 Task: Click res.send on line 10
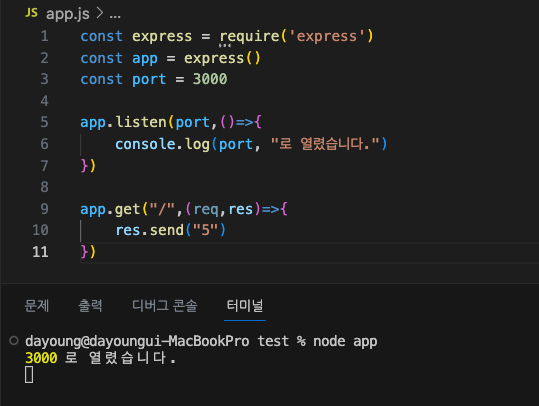150,230
